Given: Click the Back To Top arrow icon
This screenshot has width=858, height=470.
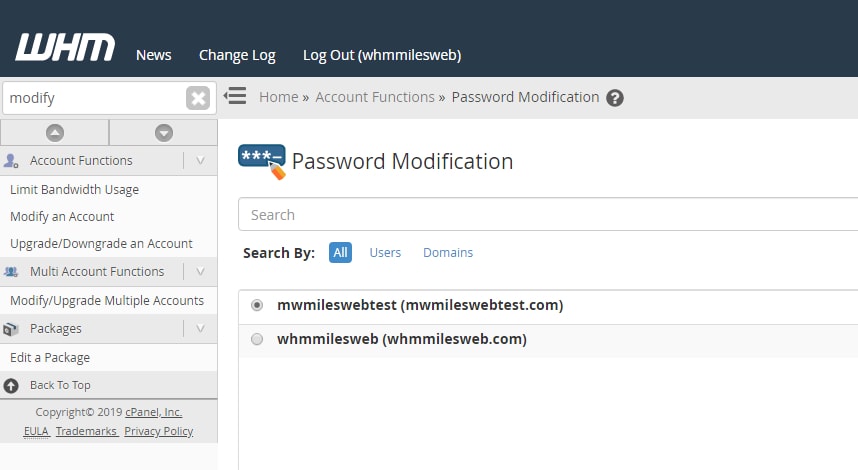Looking at the screenshot, I should coord(11,386).
